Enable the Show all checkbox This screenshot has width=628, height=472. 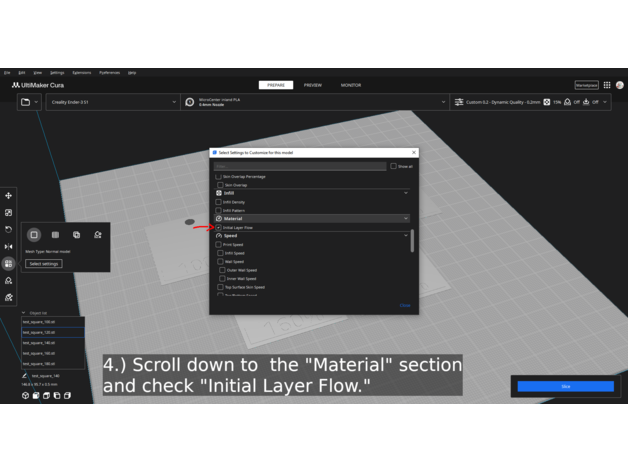(394, 166)
